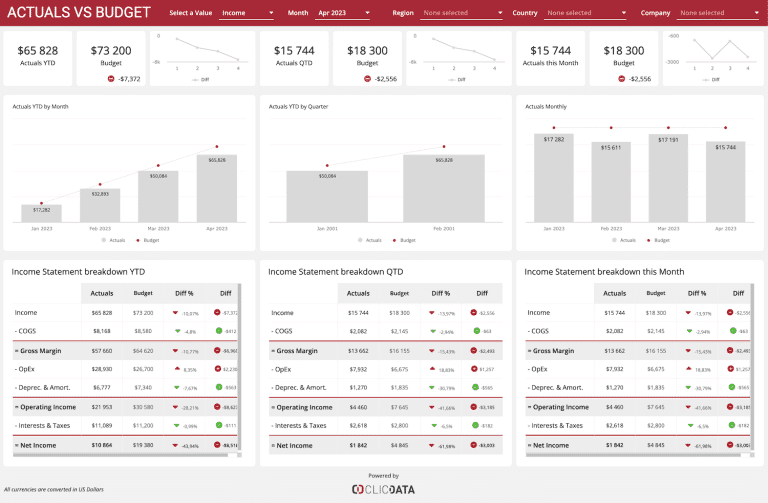Expand the Month dropdown set to Apr 2023
This screenshot has height=503, width=768.
pos(344,13)
